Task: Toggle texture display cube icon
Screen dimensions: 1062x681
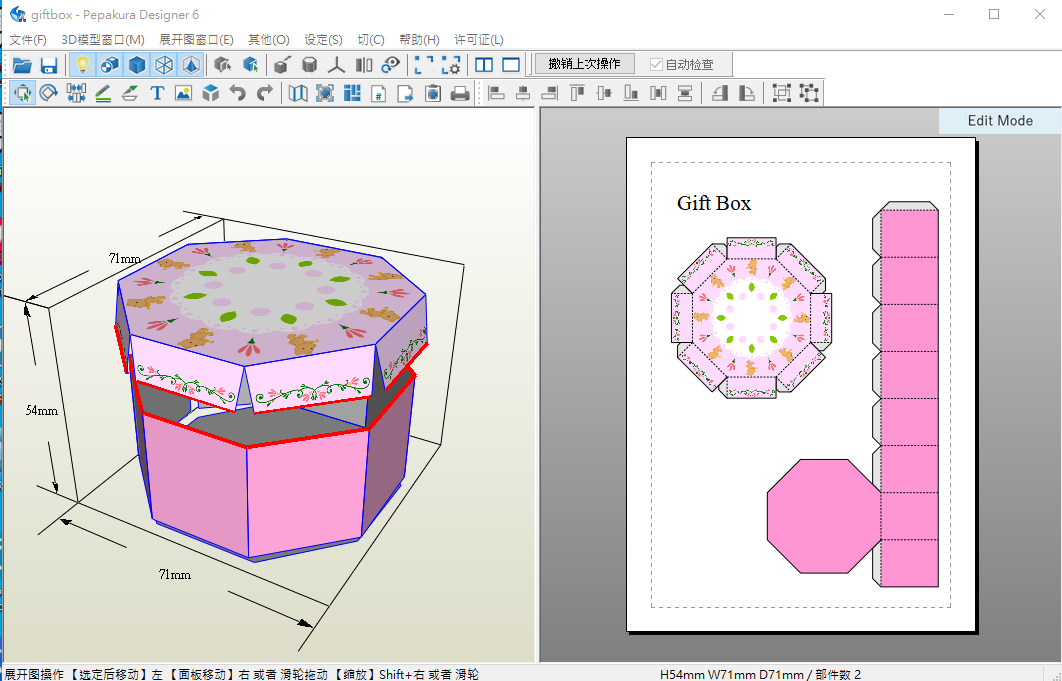Action: pyautogui.click(x=110, y=65)
